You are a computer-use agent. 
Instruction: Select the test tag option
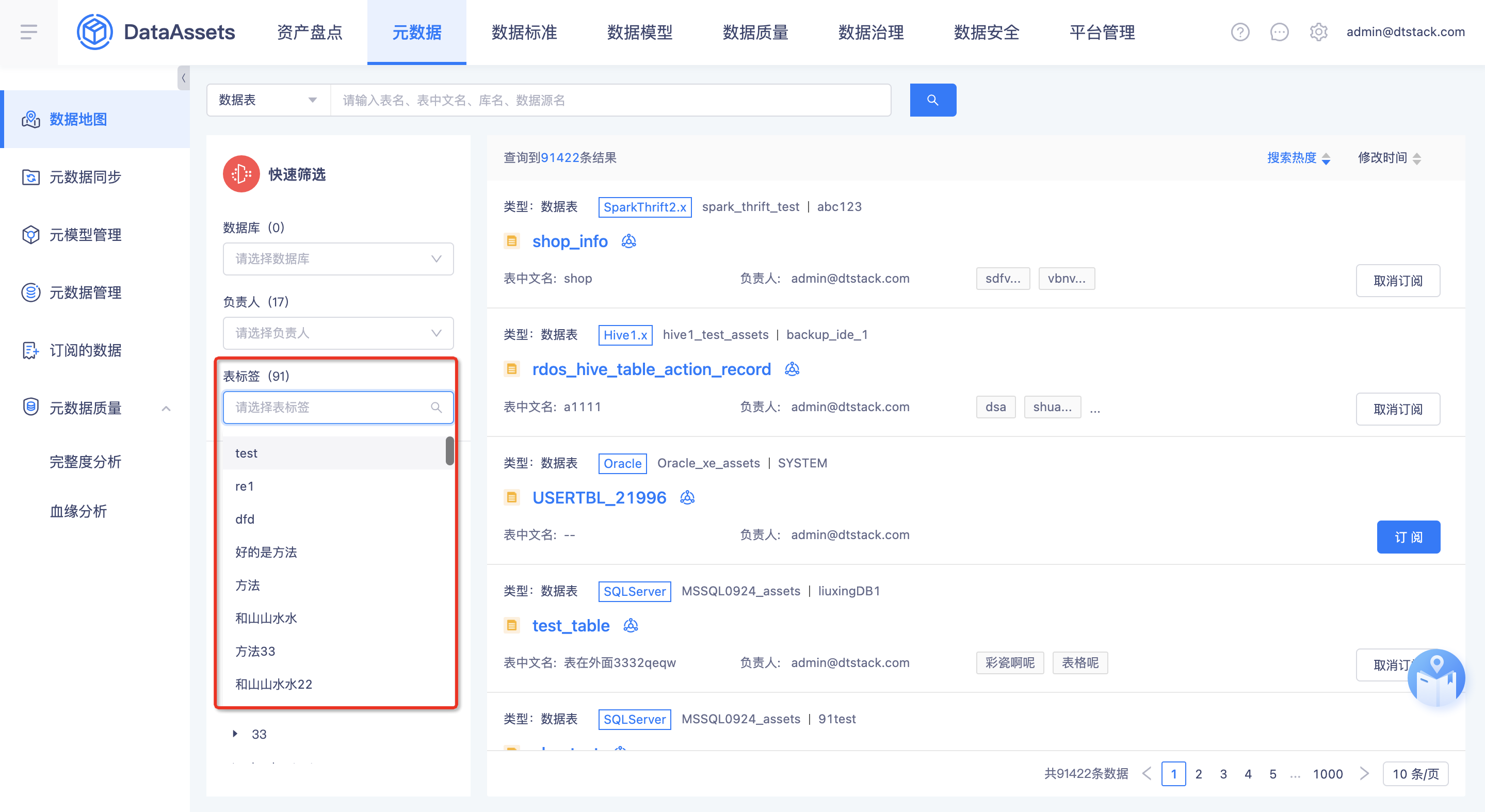334,453
